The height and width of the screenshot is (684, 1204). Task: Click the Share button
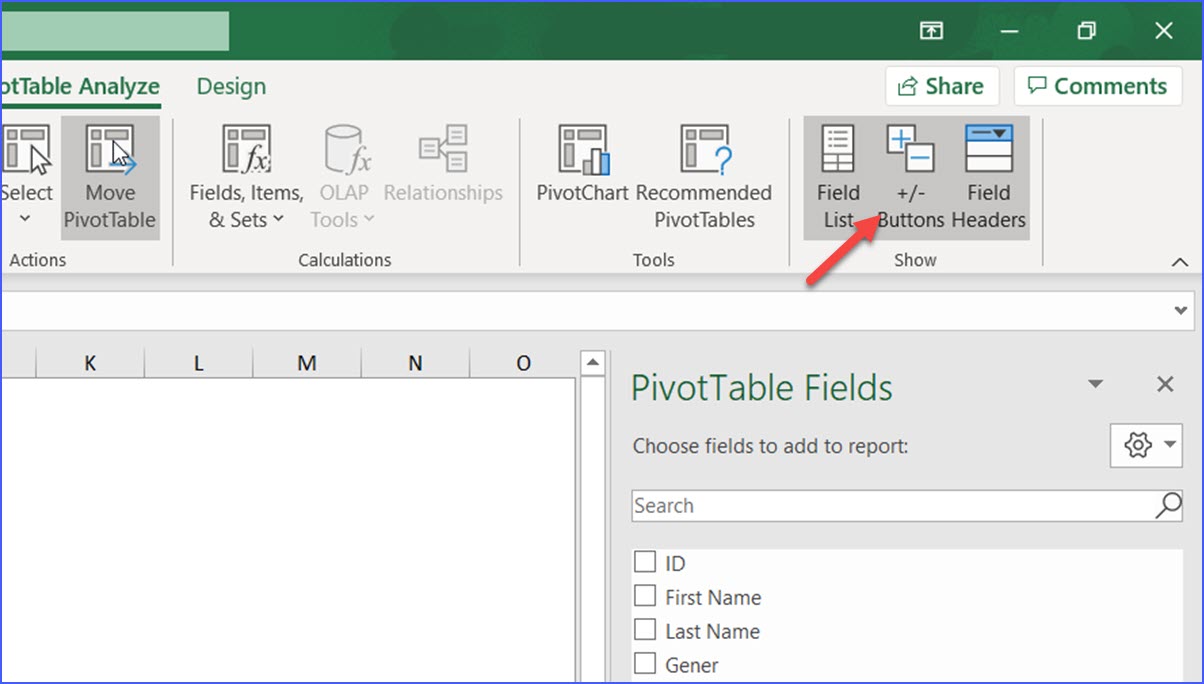(941, 86)
